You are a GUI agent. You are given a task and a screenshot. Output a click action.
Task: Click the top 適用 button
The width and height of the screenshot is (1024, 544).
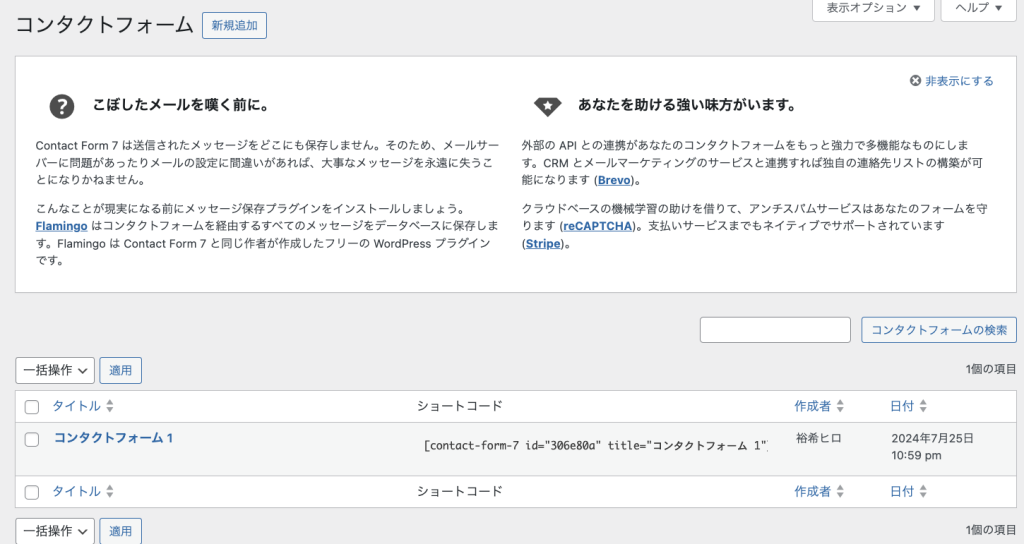[x=120, y=370]
